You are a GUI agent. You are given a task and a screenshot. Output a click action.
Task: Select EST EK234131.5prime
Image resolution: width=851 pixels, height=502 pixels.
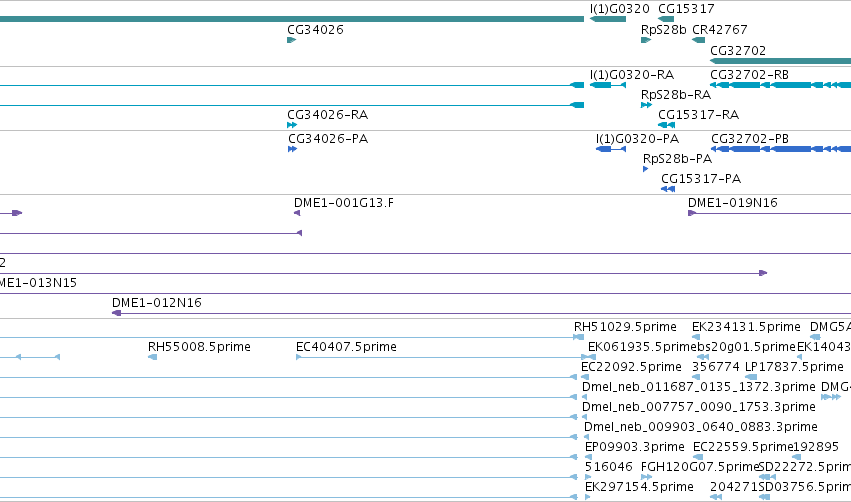coord(746,327)
